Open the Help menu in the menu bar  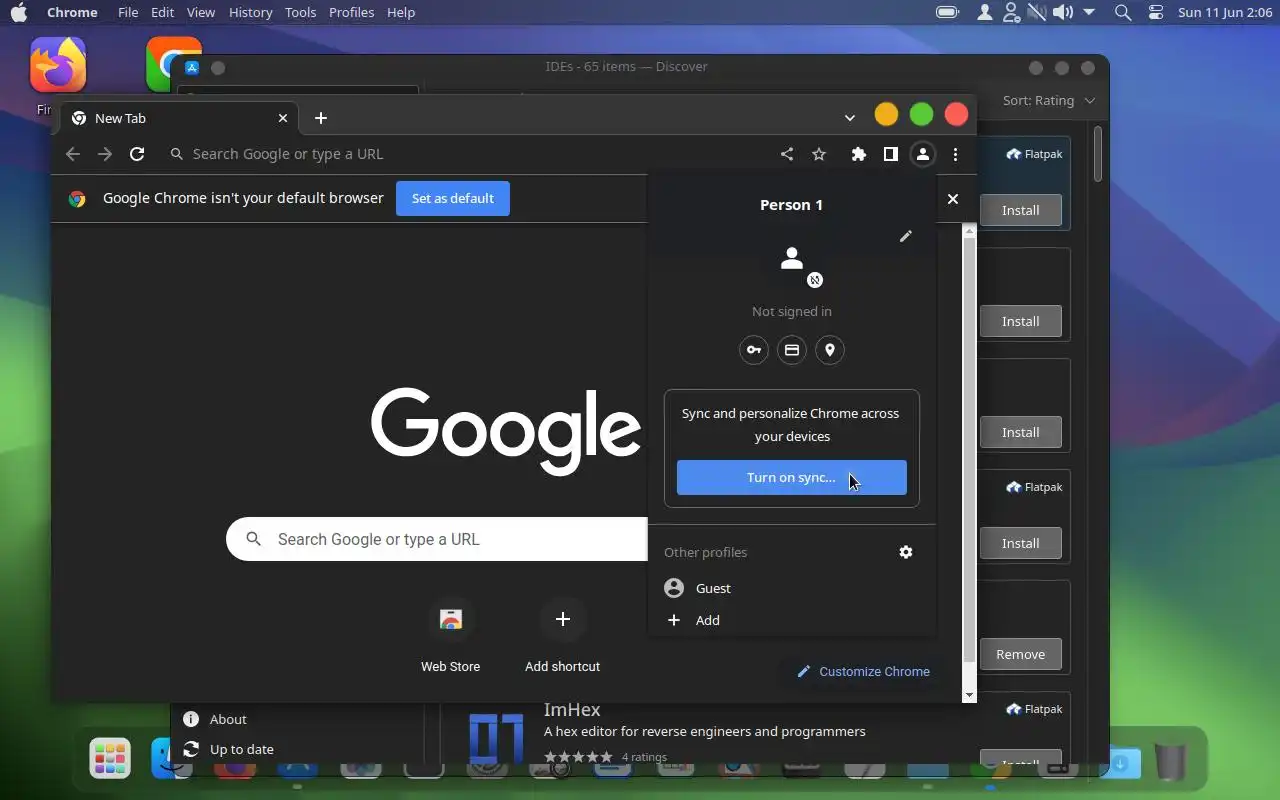401,12
